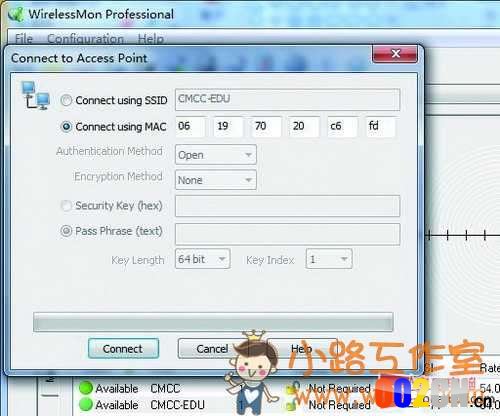Viewport: 500px width, 416px height.
Task: Open the File menu
Action: (24, 39)
